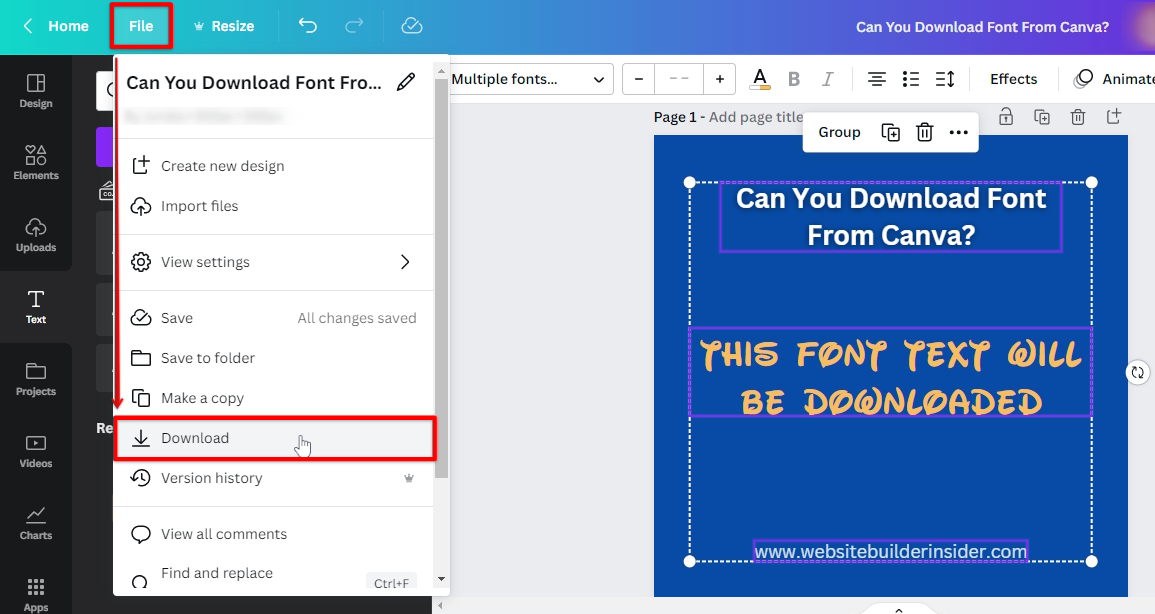Open more options in floating toolbar
The height and width of the screenshot is (614, 1155).
pos(958,132)
